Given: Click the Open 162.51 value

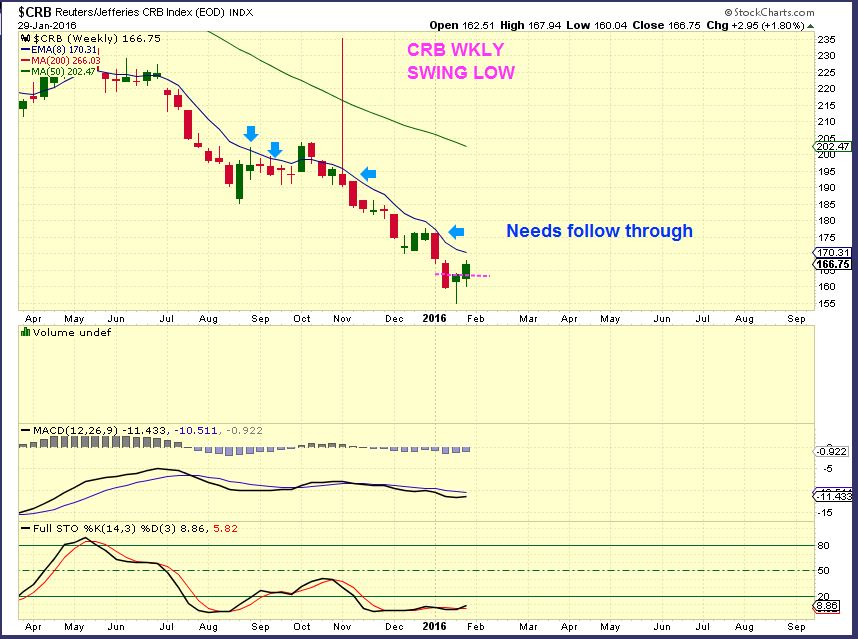Looking at the screenshot, I should point(462,25).
